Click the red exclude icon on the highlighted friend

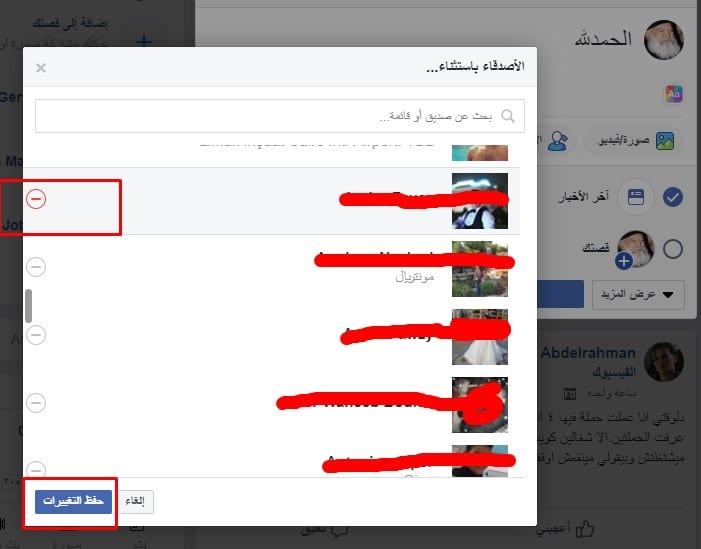click(x=36, y=198)
